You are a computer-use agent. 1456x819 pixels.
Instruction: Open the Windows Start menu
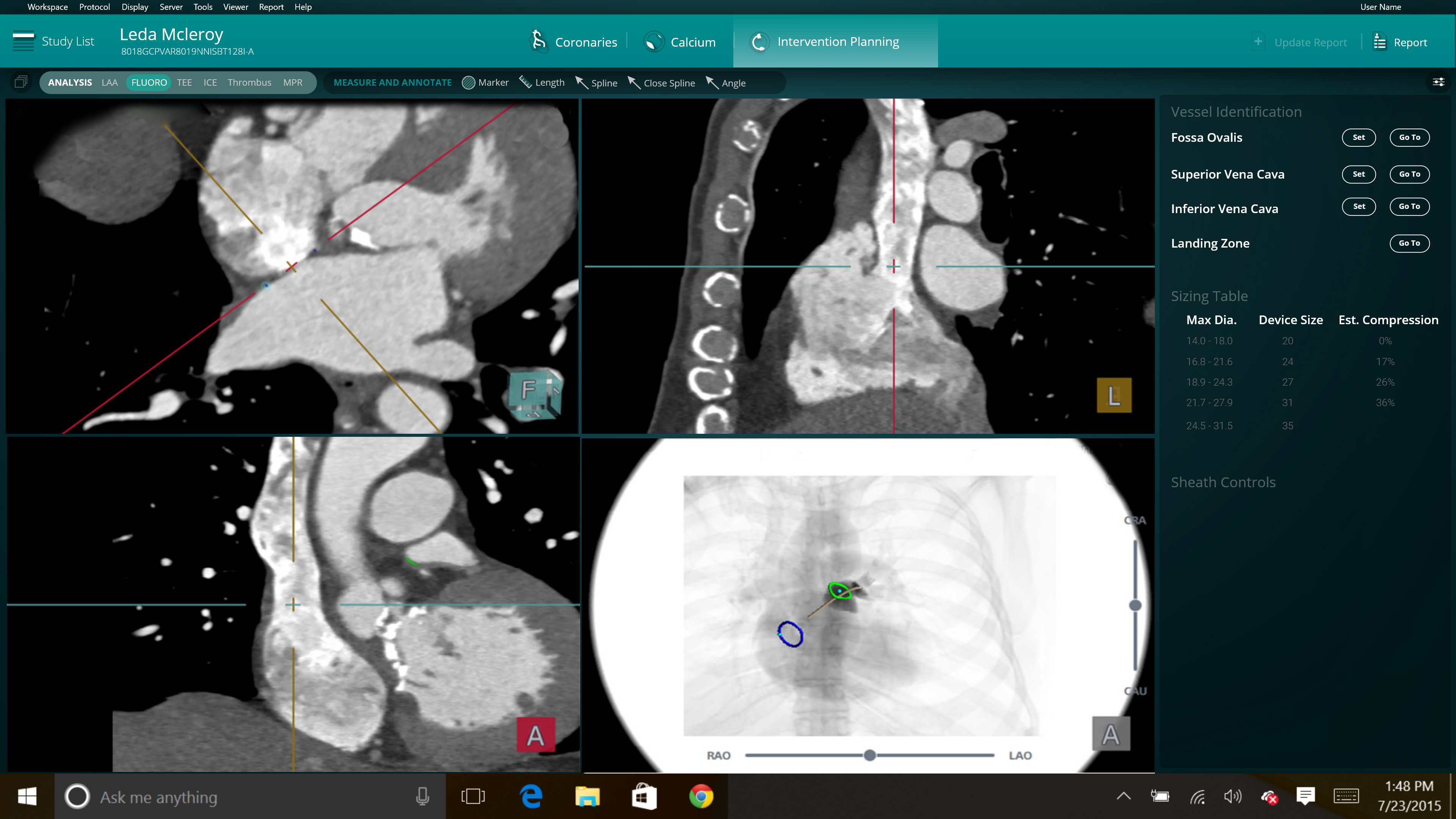[27, 797]
